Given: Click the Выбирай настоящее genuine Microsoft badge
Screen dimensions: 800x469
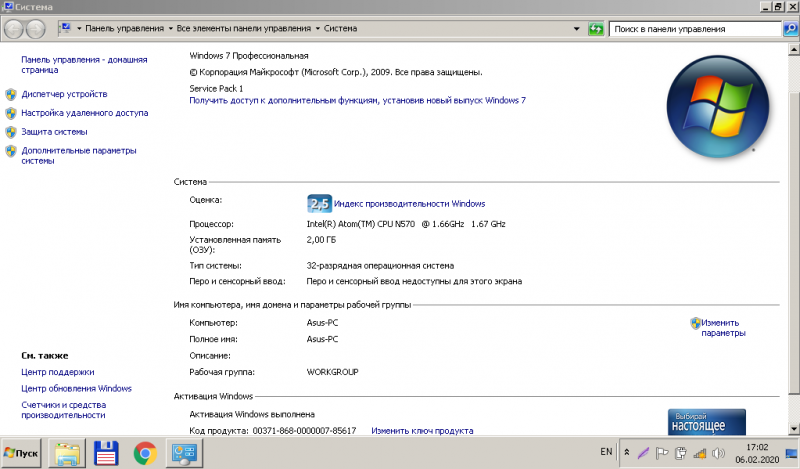Looking at the screenshot, I should 707,422.
